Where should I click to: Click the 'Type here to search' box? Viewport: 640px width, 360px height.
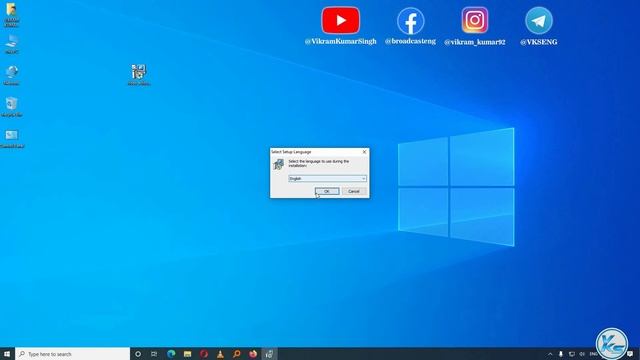(x=73, y=354)
